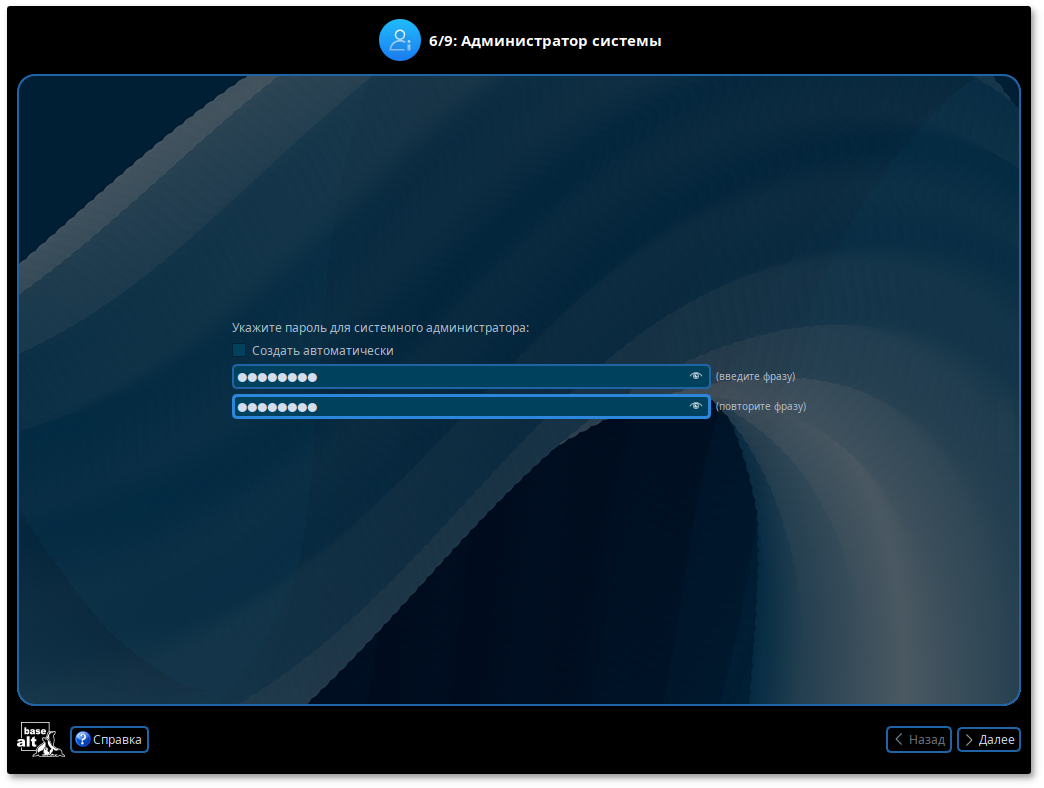Click the right chevron on Далее
The image size is (1044, 788).
pyautogui.click(x=968, y=739)
